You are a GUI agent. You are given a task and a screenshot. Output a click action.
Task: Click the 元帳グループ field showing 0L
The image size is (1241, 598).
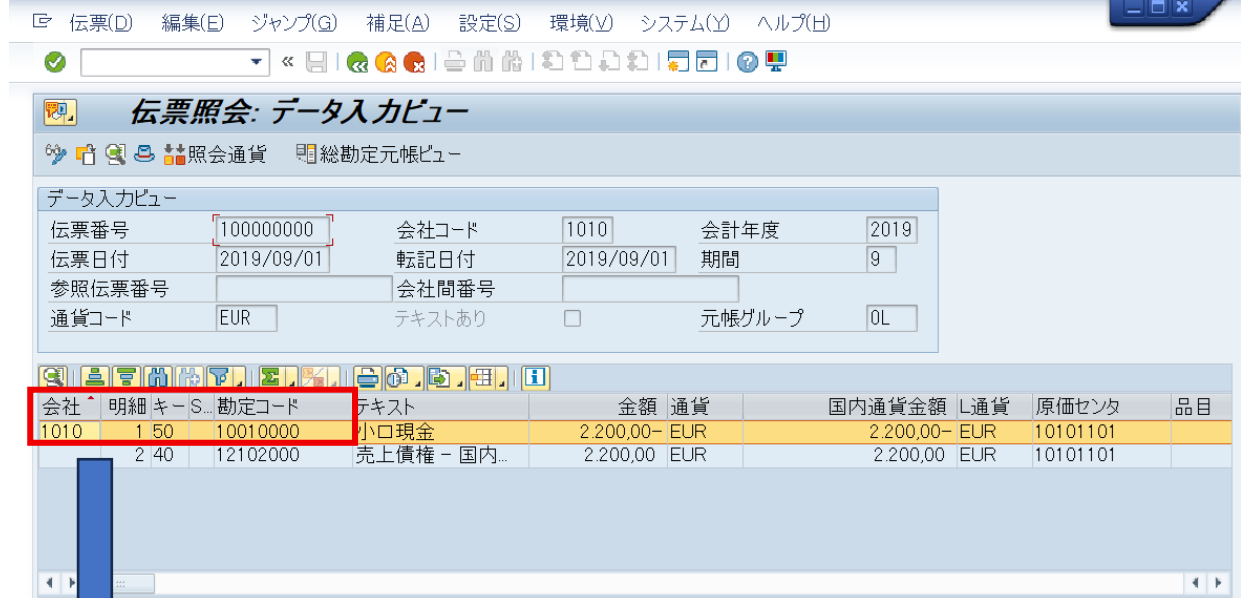point(891,319)
